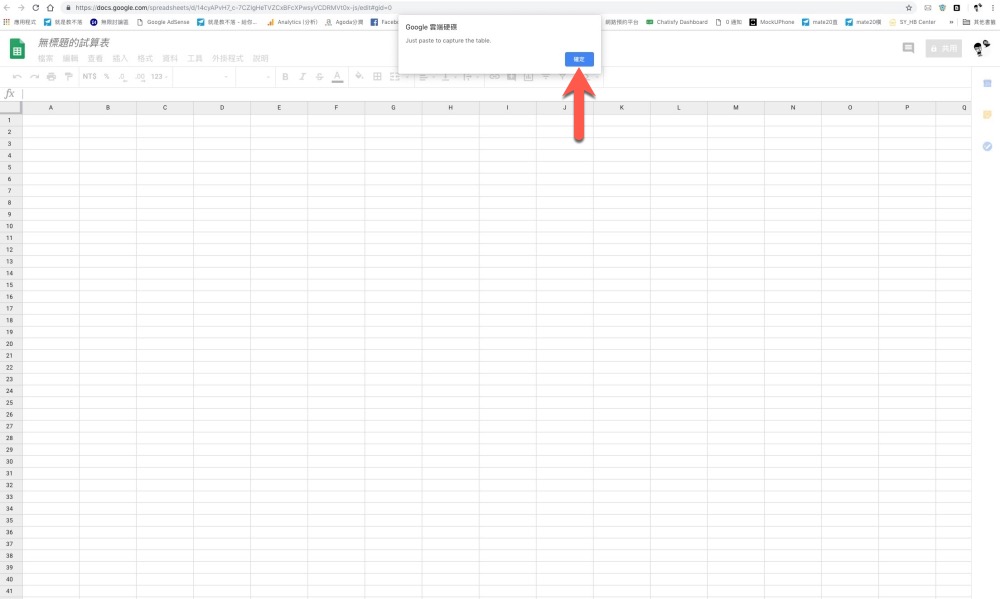
Task: Increase decimal places button
Action: (x=140, y=77)
